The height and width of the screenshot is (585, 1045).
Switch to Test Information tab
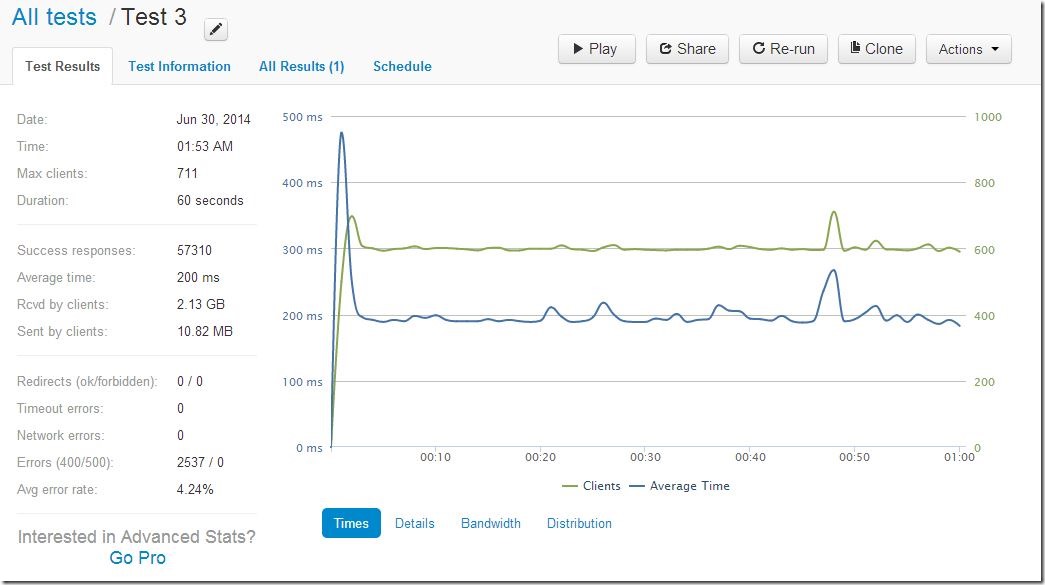(179, 66)
